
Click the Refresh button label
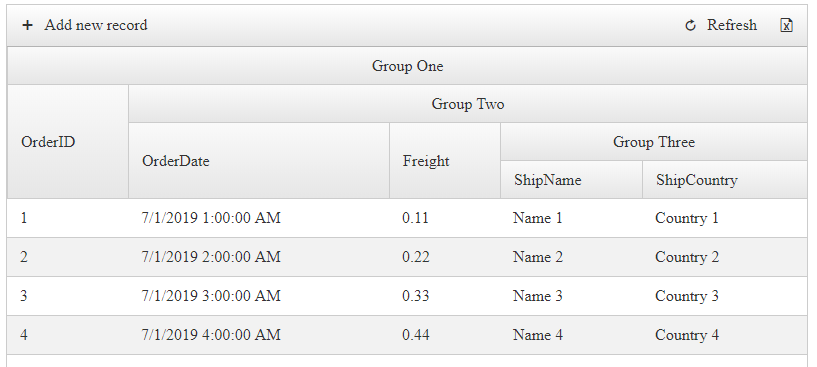pos(732,25)
